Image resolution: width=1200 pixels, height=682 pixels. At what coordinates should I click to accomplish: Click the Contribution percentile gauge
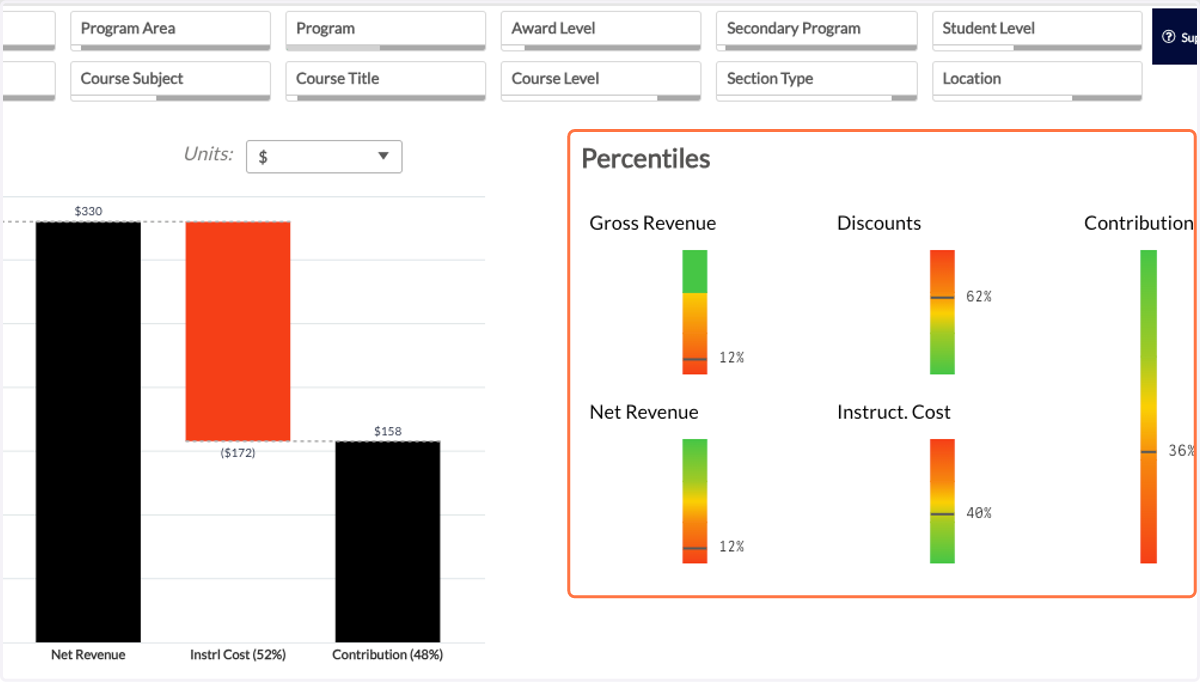pyautogui.click(x=1148, y=406)
